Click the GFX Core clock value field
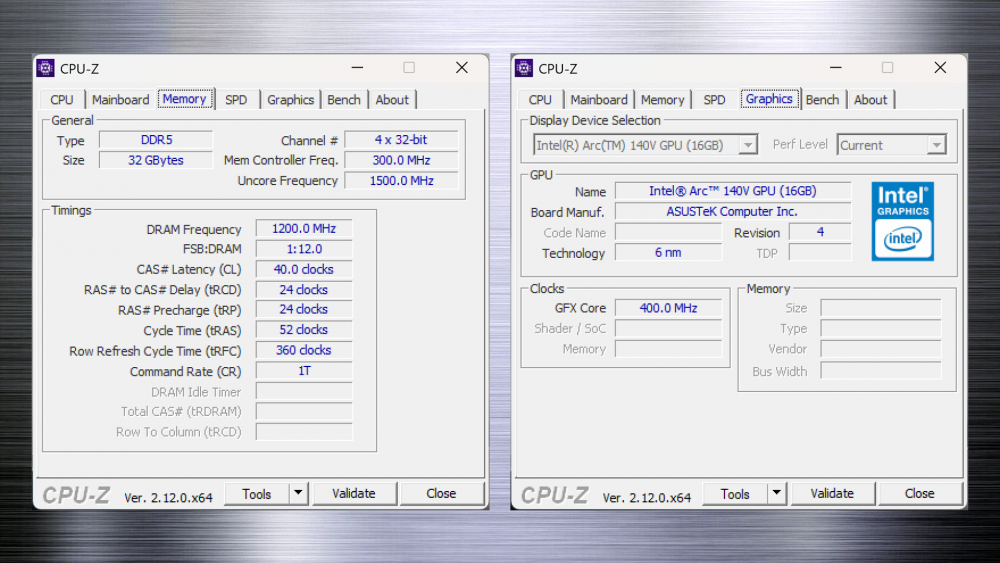The image size is (1000, 563). pyautogui.click(x=668, y=308)
